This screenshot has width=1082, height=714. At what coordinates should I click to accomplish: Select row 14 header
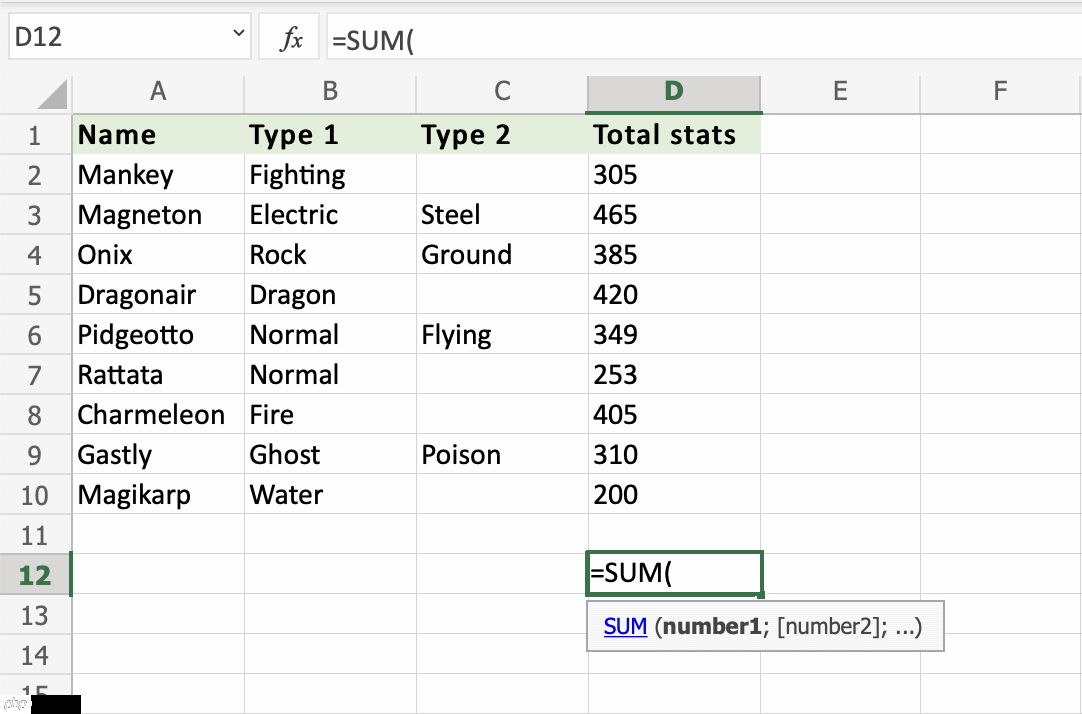pos(35,655)
